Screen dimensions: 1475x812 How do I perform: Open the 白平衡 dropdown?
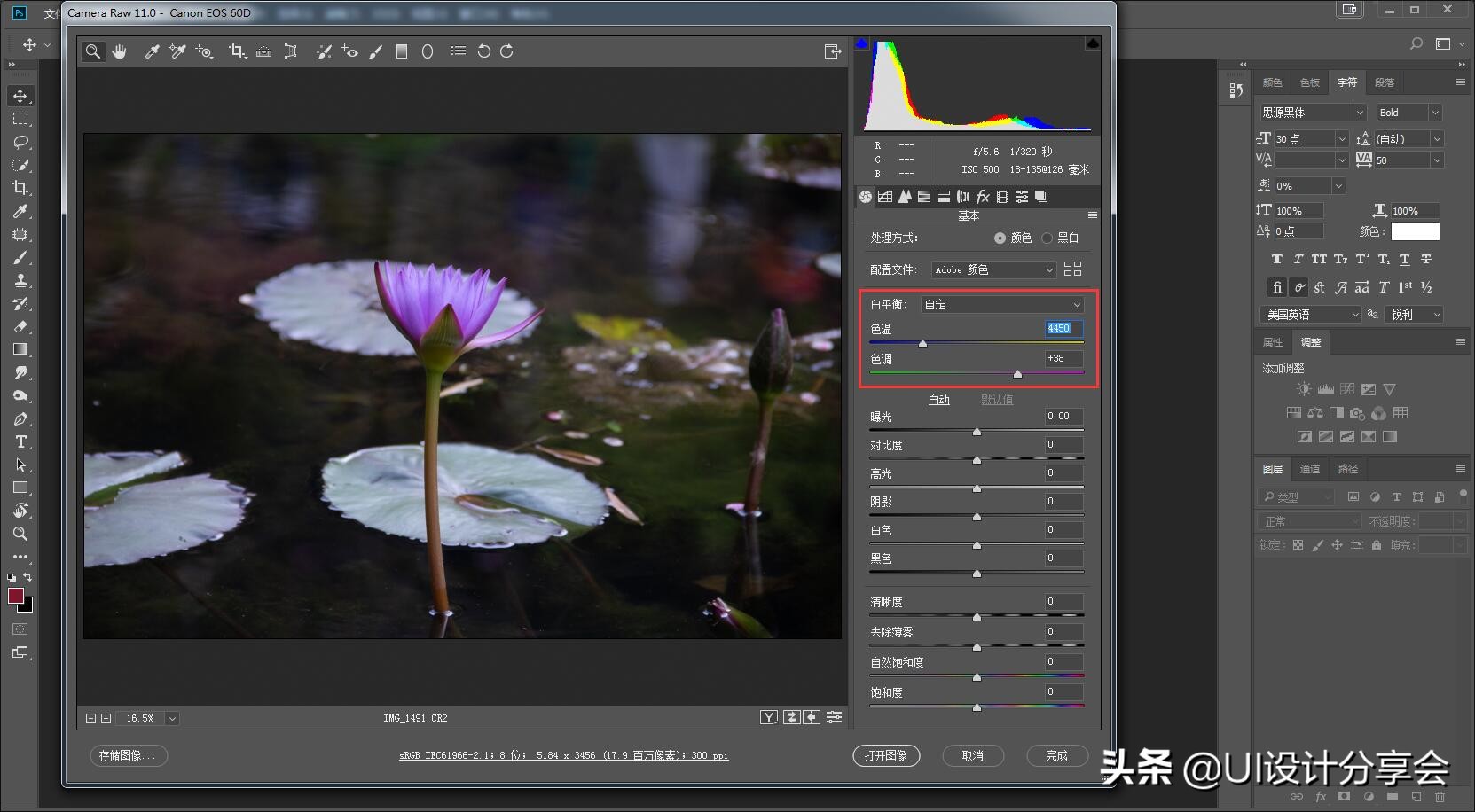point(1002,304)
